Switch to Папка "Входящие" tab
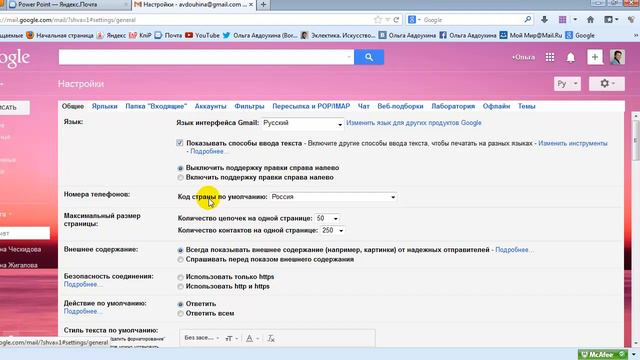The image size is (640, 360). pos(156,106)
